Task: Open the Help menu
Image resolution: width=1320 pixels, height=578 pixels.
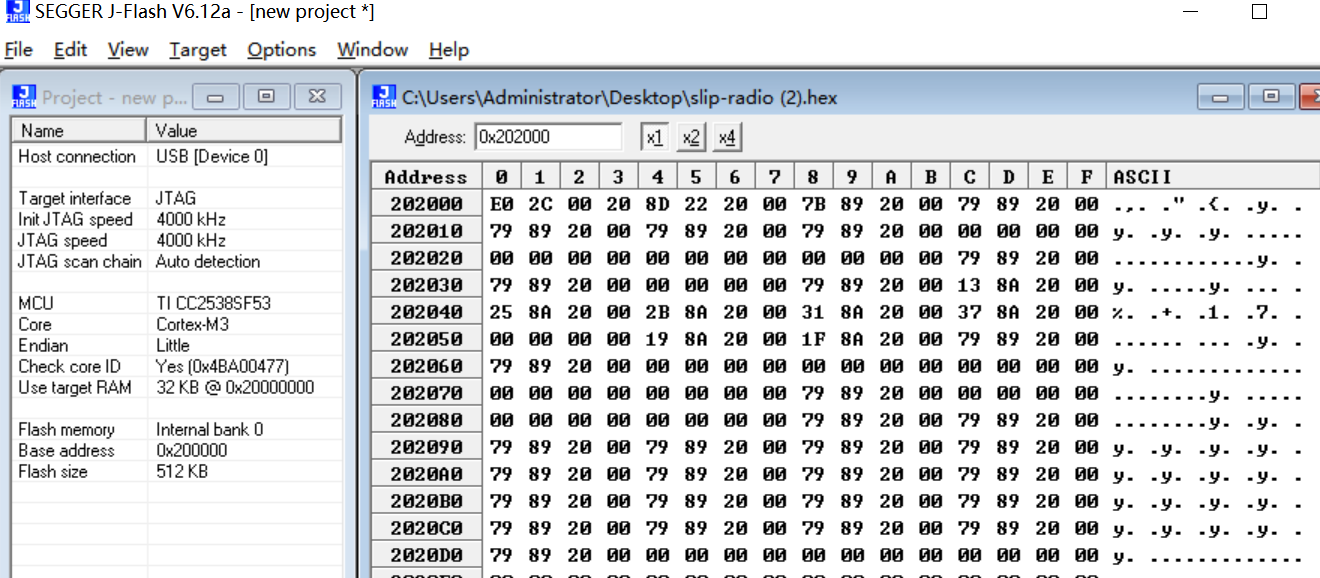Action: tap(448, 50)
